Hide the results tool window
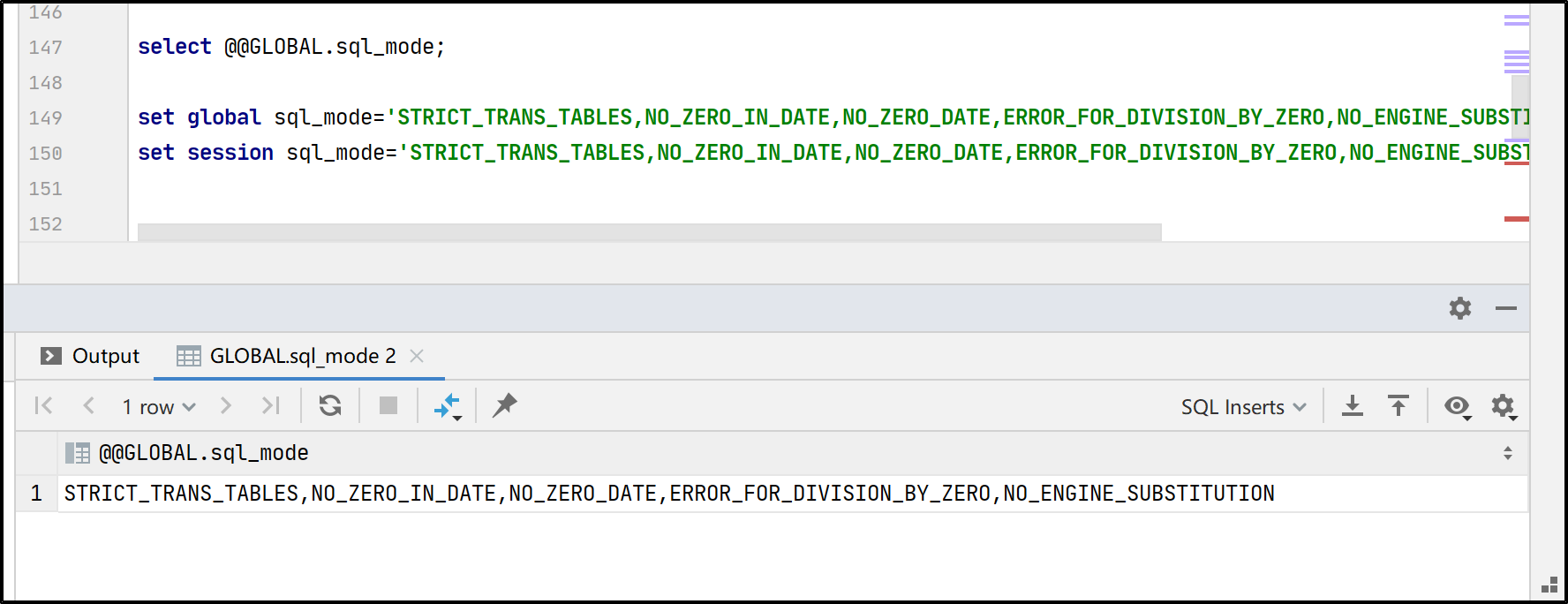The image size is (1568, 604). tap(1506, 308)
